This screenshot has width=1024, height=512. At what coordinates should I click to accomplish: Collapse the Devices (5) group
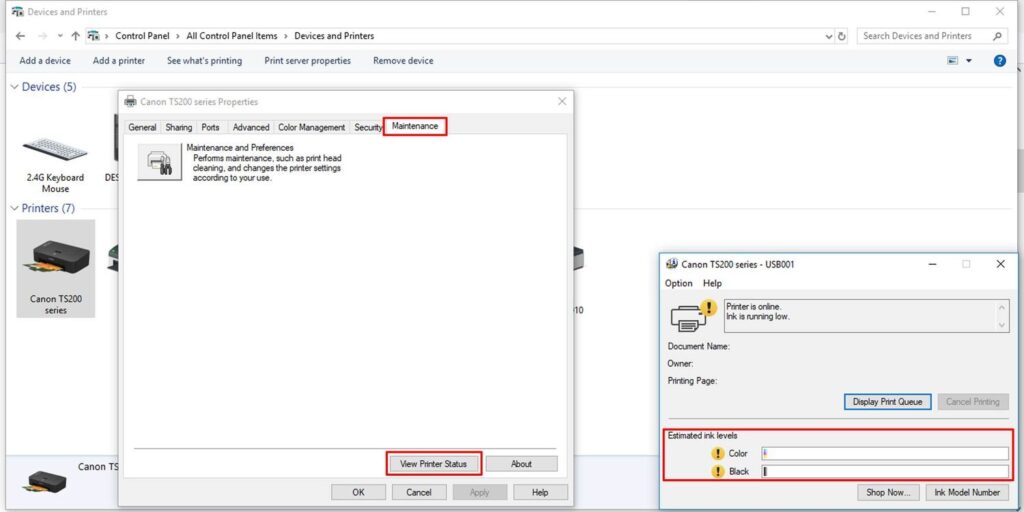pos(14,87)
